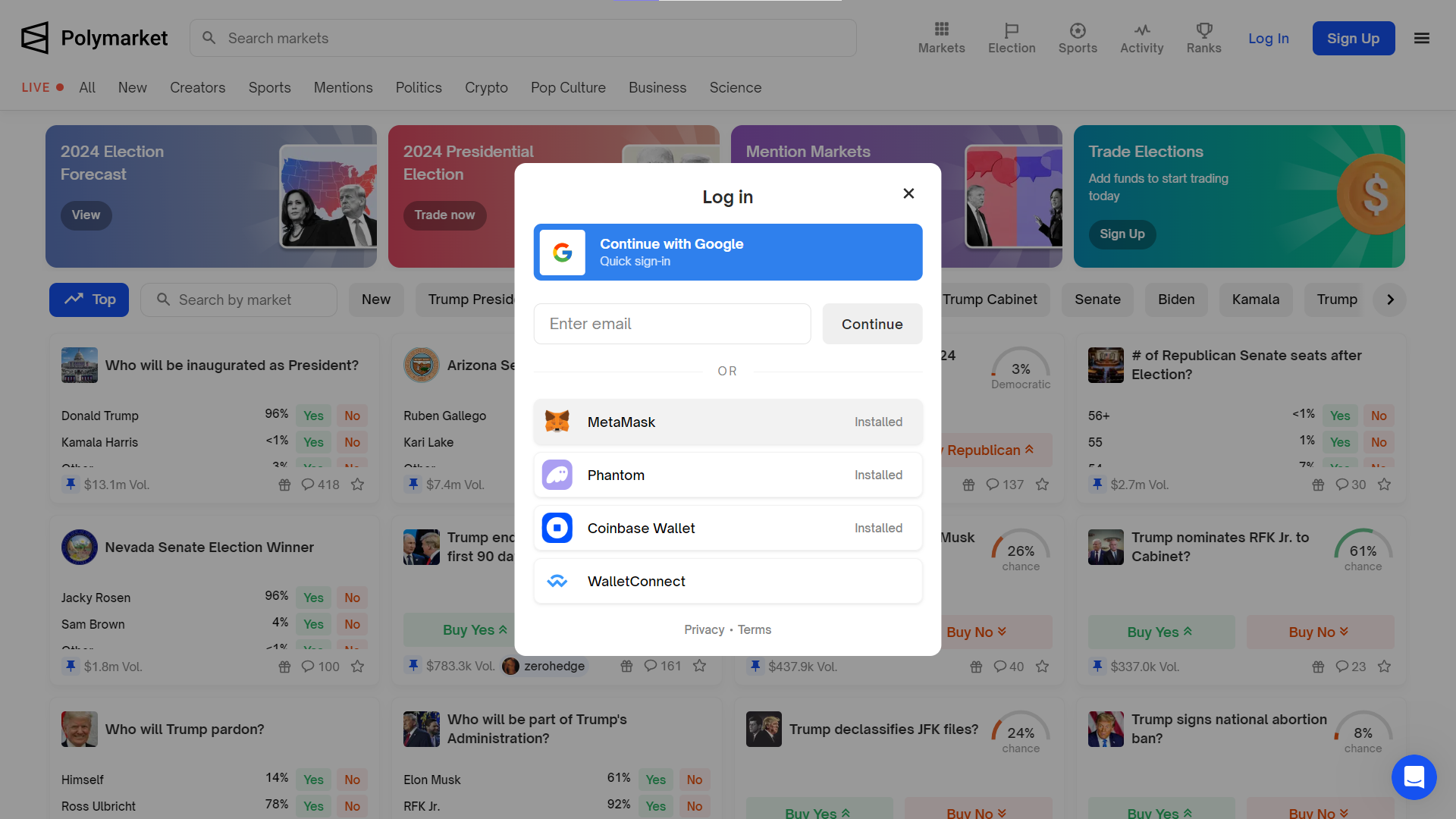Click Sign Up on Trade Elections banner
The image size is (1456, 819).
(1122, 234)
